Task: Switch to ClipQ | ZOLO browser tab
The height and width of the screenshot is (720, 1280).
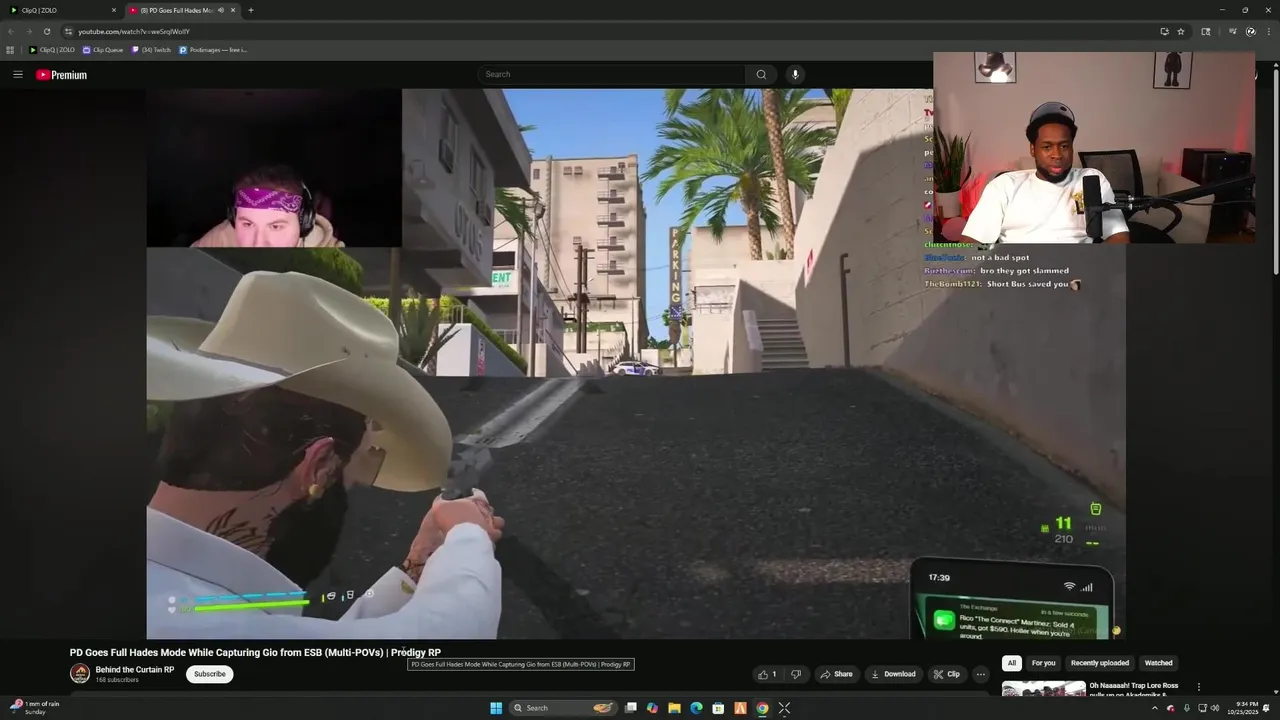Action: tap(62, 10)
